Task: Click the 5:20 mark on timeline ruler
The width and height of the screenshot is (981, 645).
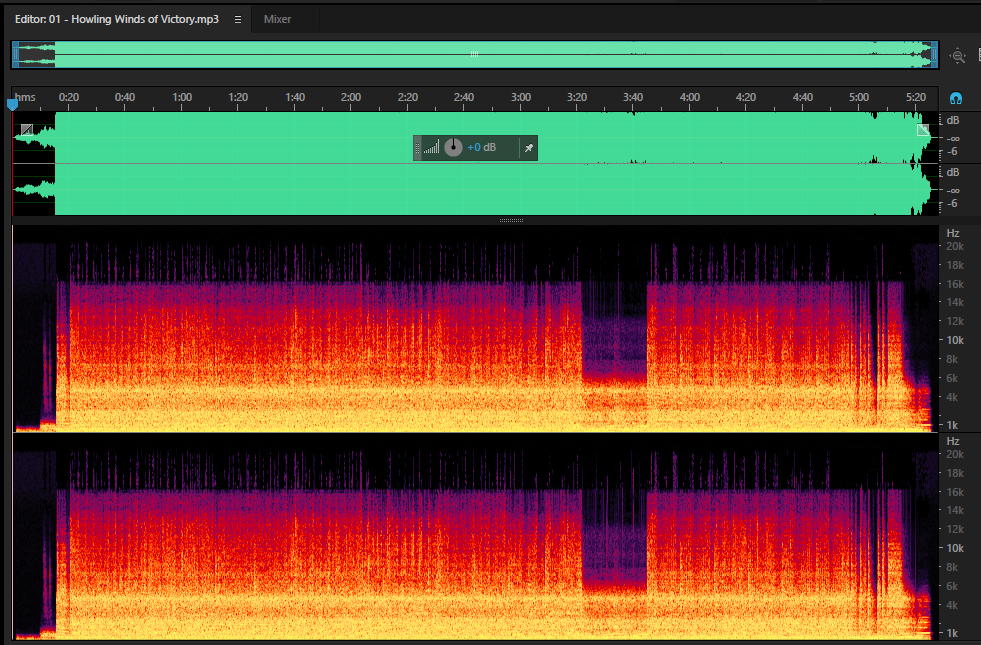Action: 916,97
